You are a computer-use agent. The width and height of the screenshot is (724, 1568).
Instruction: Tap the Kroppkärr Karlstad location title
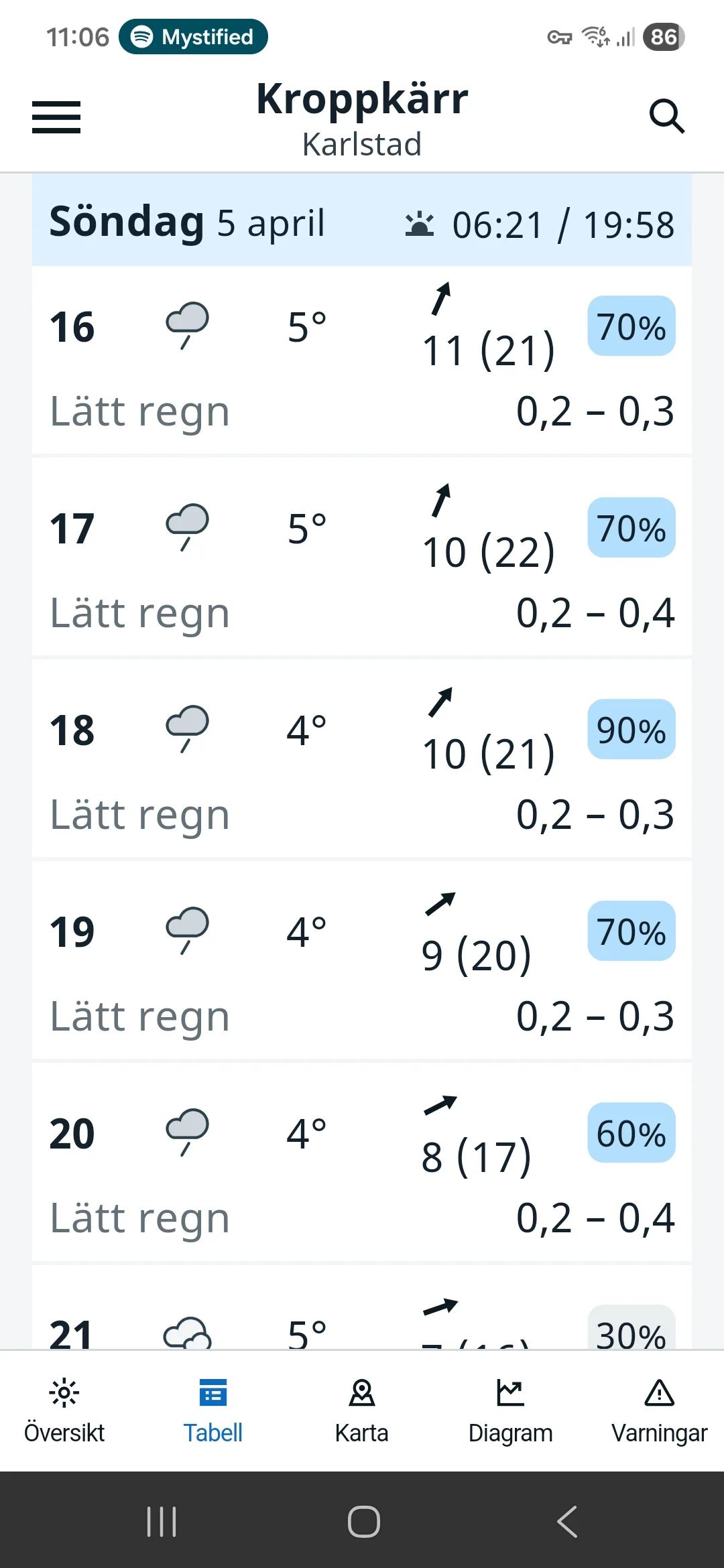(x=362, y=119)
